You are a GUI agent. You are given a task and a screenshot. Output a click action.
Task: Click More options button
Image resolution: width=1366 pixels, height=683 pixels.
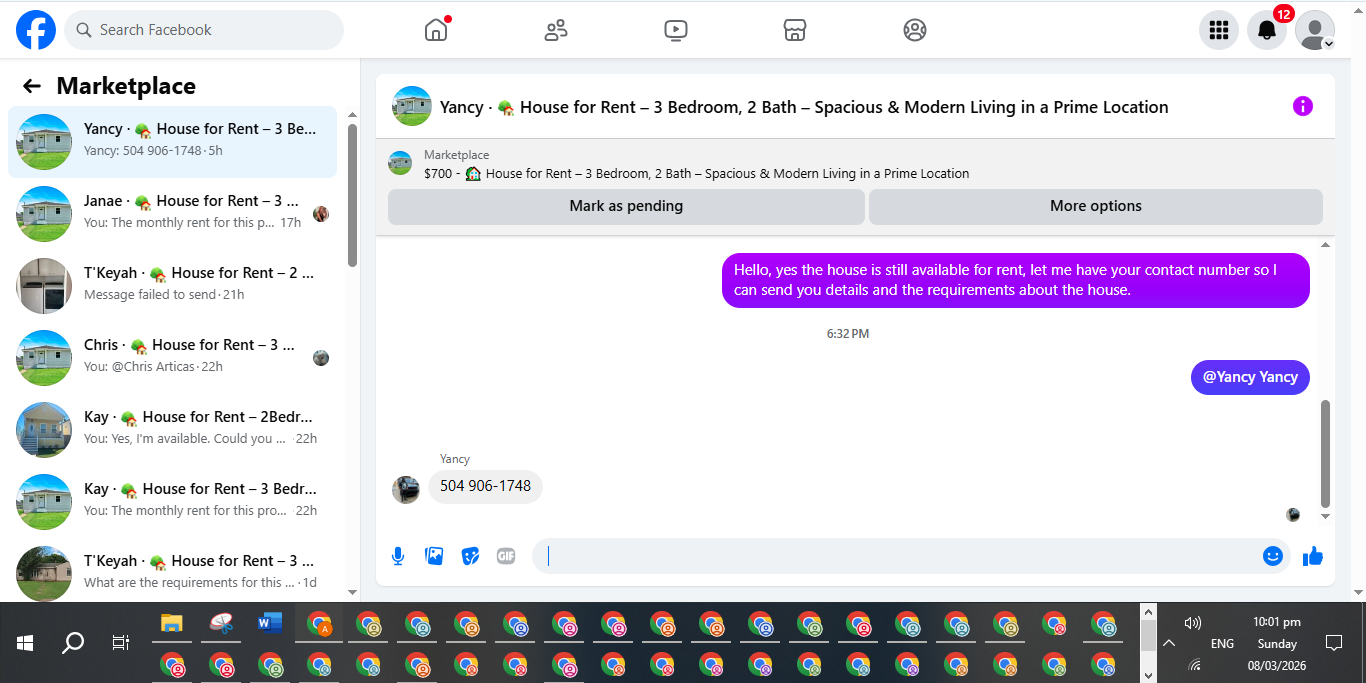click(x=1096, y=207)
